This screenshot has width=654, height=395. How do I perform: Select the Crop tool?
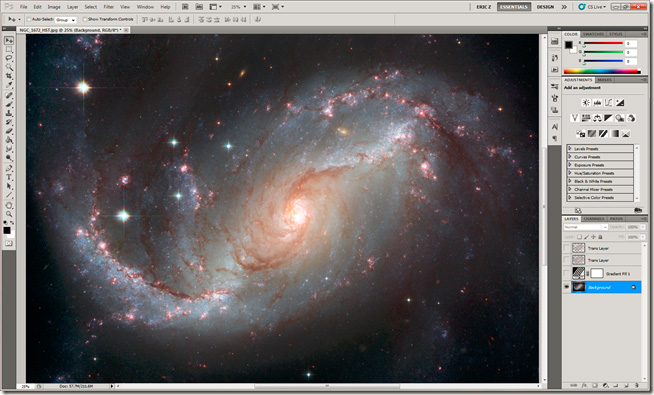pos(9,76)
